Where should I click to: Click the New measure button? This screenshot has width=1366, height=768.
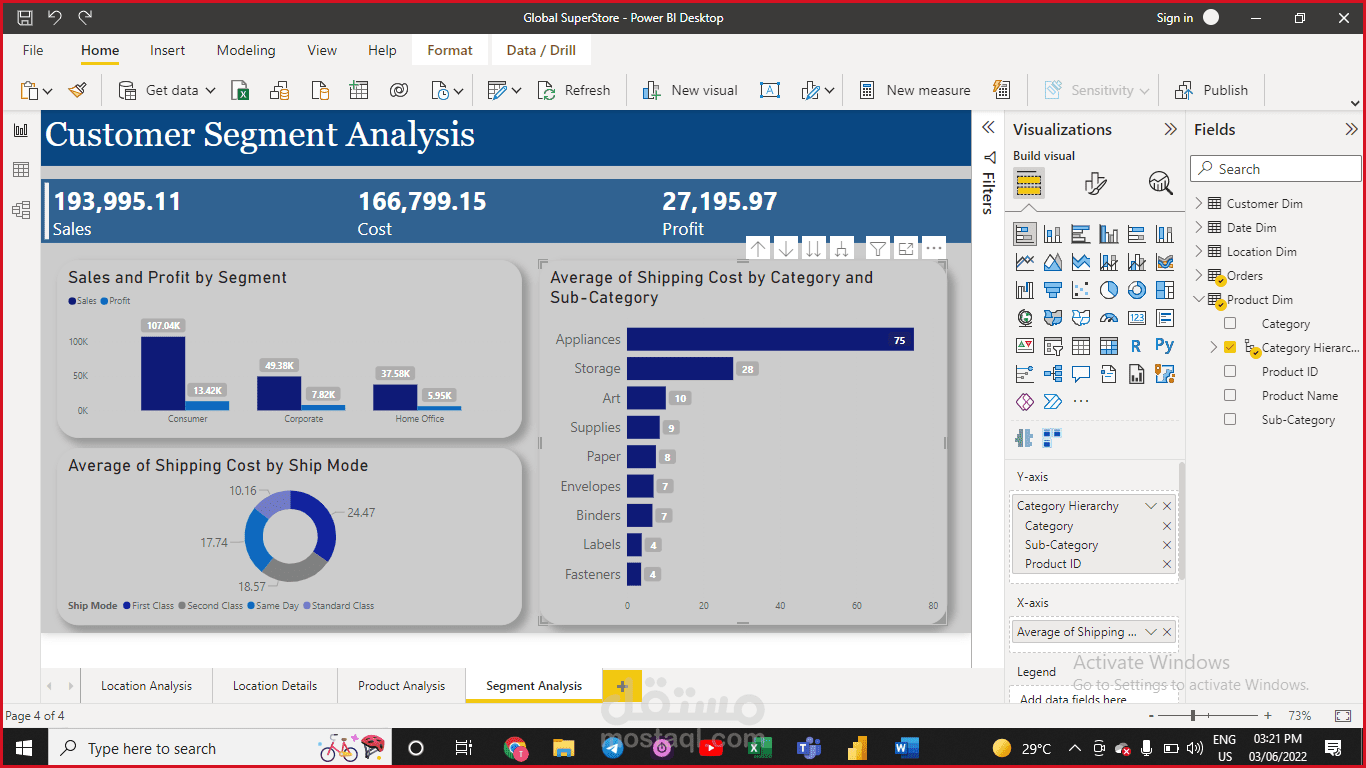coord(914,90)
